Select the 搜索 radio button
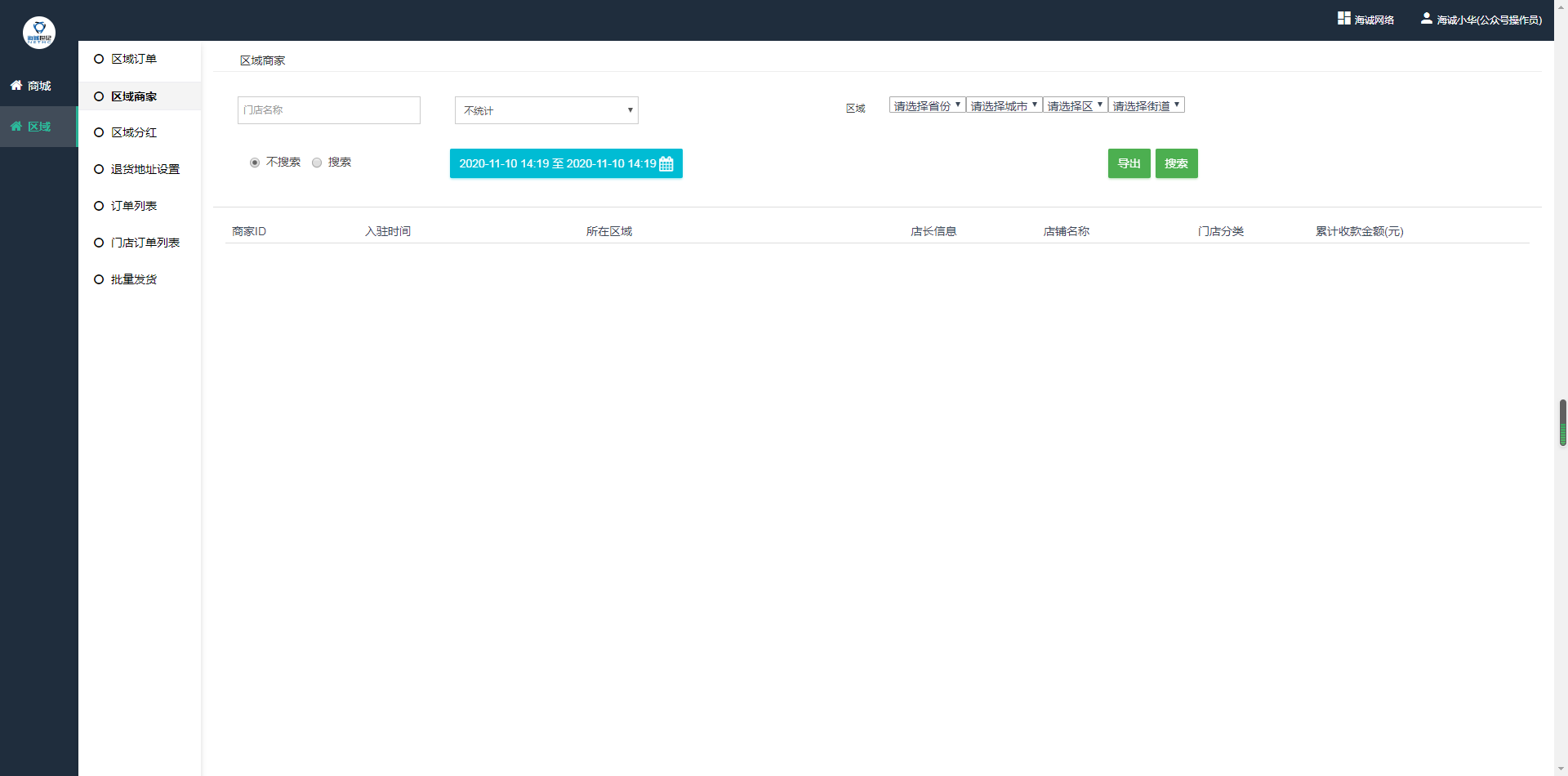The height and width of the screenshot is (776, 1568). point(317,163)
